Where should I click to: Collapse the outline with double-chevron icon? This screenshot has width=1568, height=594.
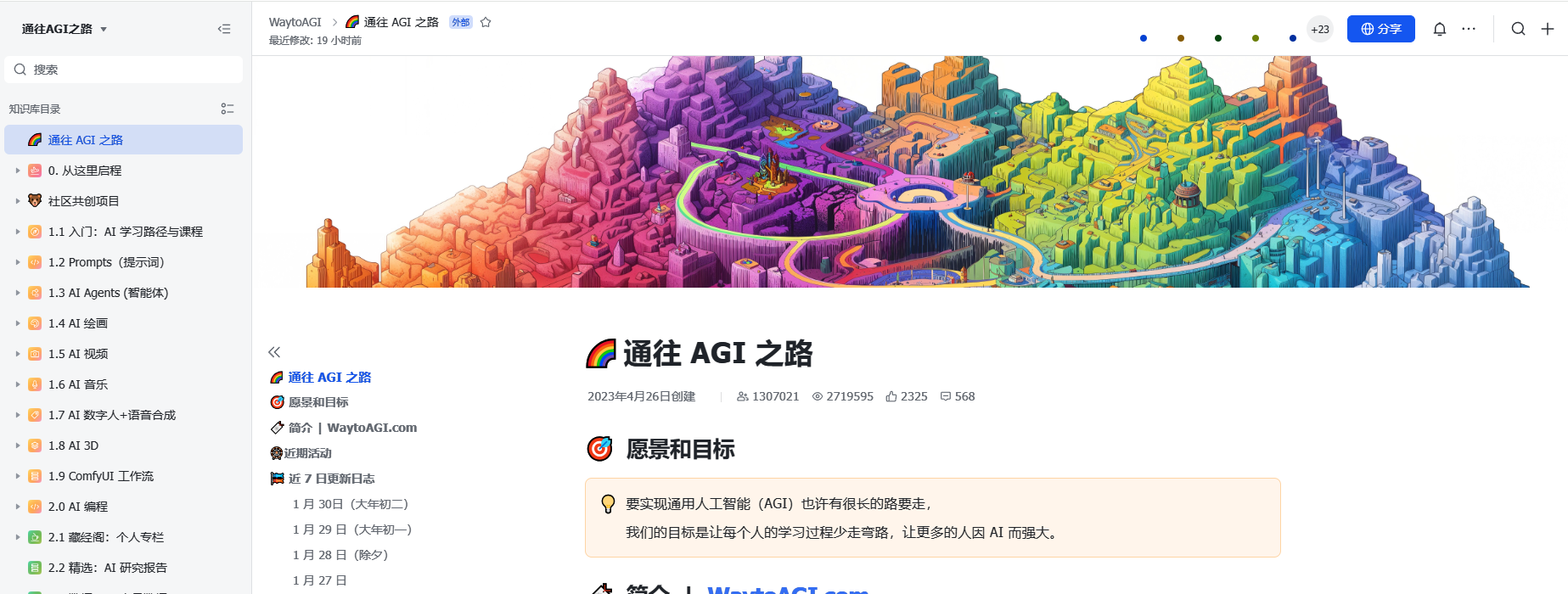pyautogui.click(x=274, y=351)
